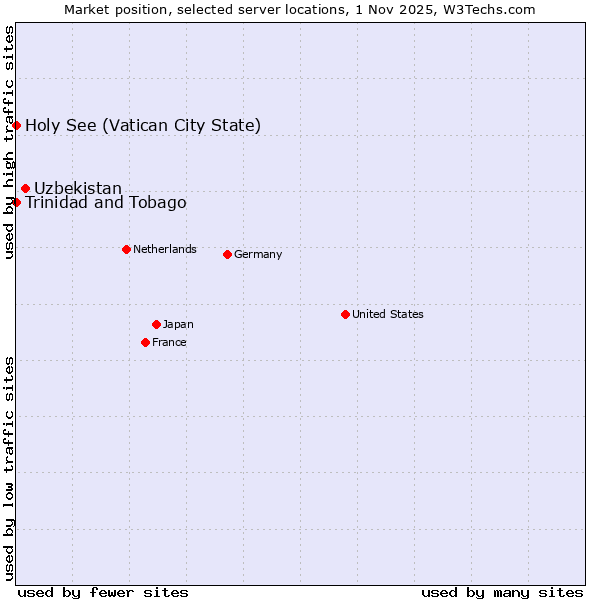600x600 pixels.
Task: Click the Netherlands red data point
Action: (126, 249)
